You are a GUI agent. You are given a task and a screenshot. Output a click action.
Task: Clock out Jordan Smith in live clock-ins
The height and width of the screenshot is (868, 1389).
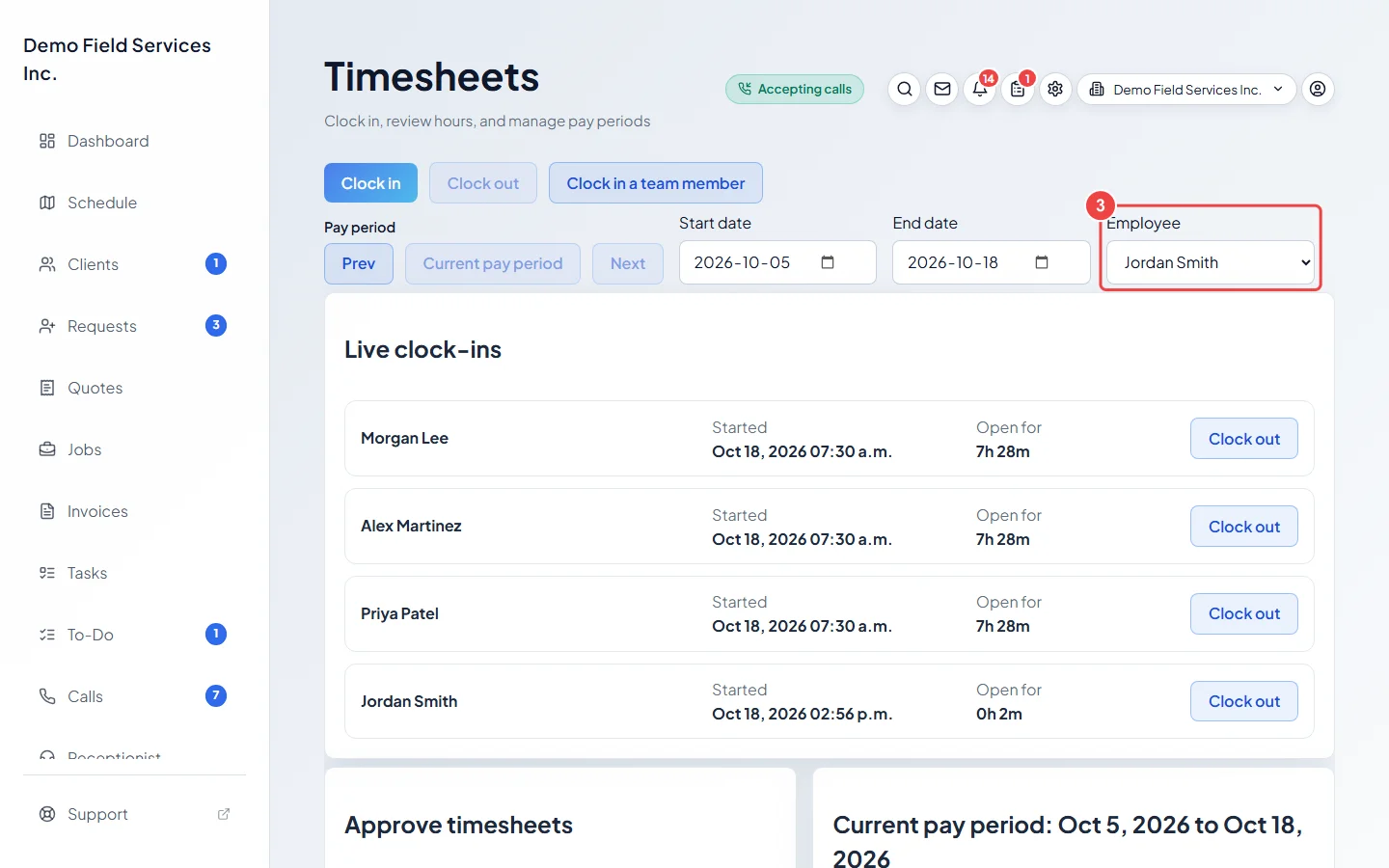pyautogui.click(x=1244, y=701)
